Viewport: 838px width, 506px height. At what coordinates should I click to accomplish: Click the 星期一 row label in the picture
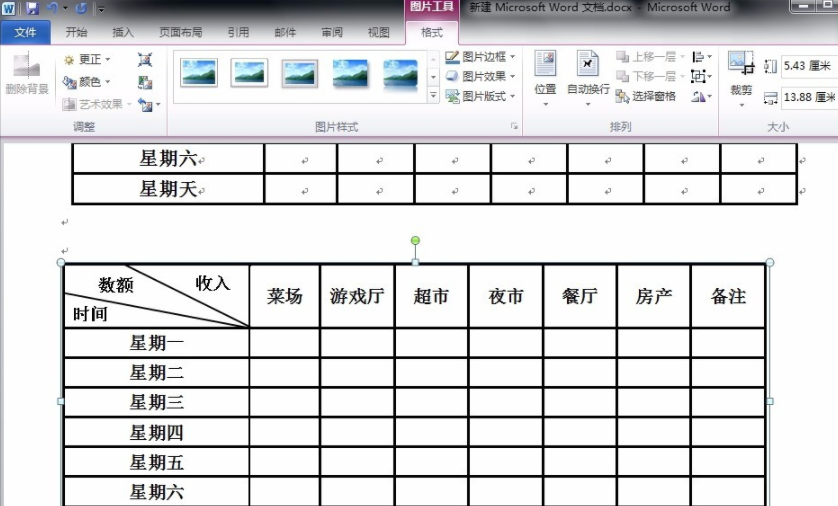(157, 343)
